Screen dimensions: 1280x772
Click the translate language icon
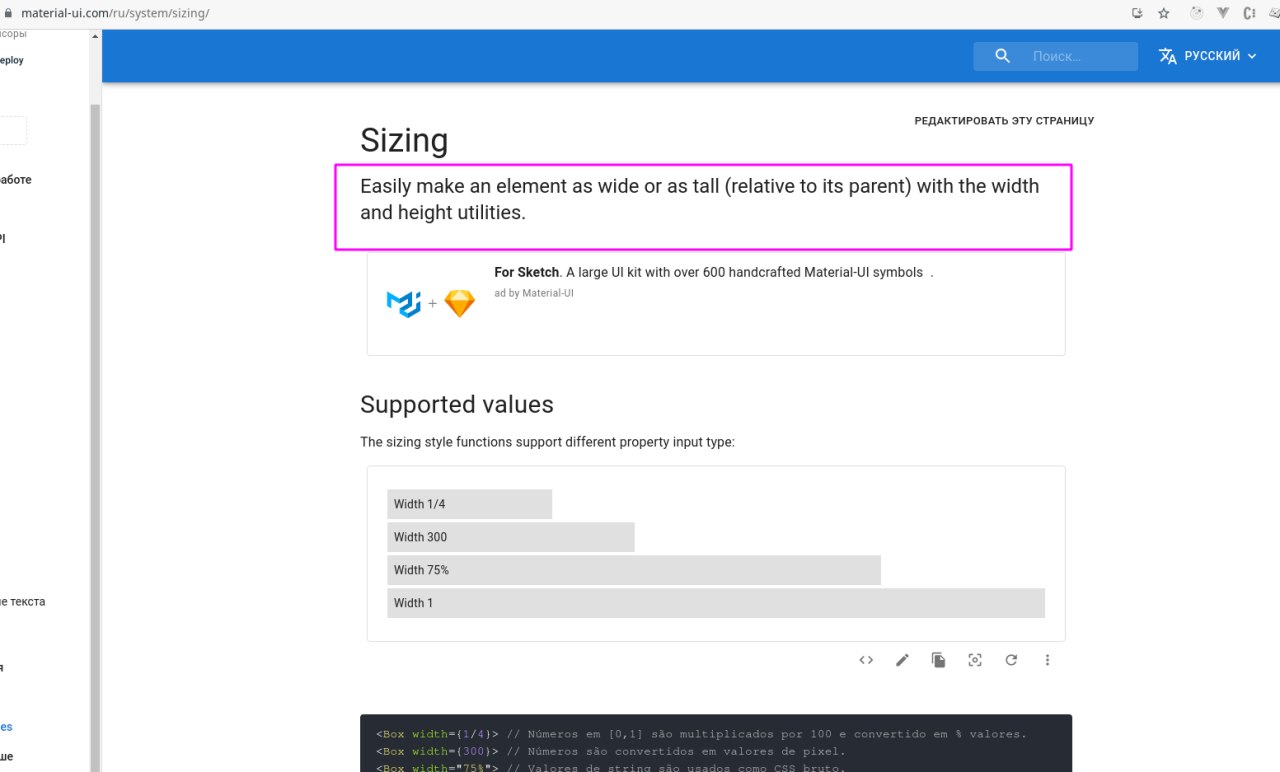[x=1167, y=56]
